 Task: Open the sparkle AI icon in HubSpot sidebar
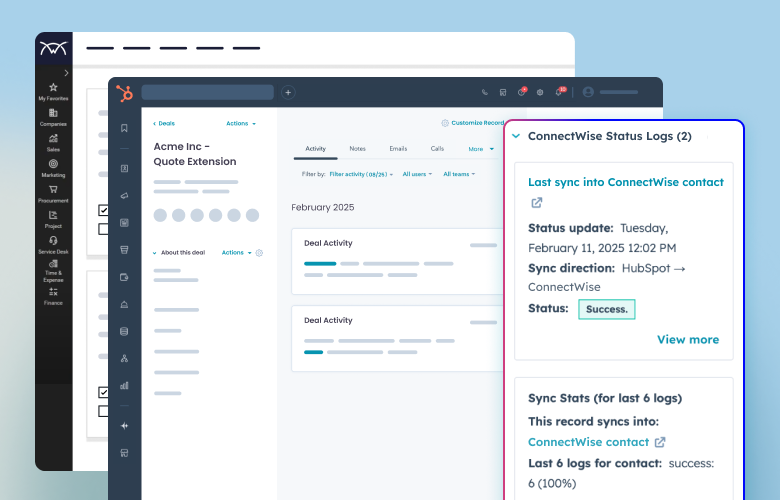click(124, 426)
